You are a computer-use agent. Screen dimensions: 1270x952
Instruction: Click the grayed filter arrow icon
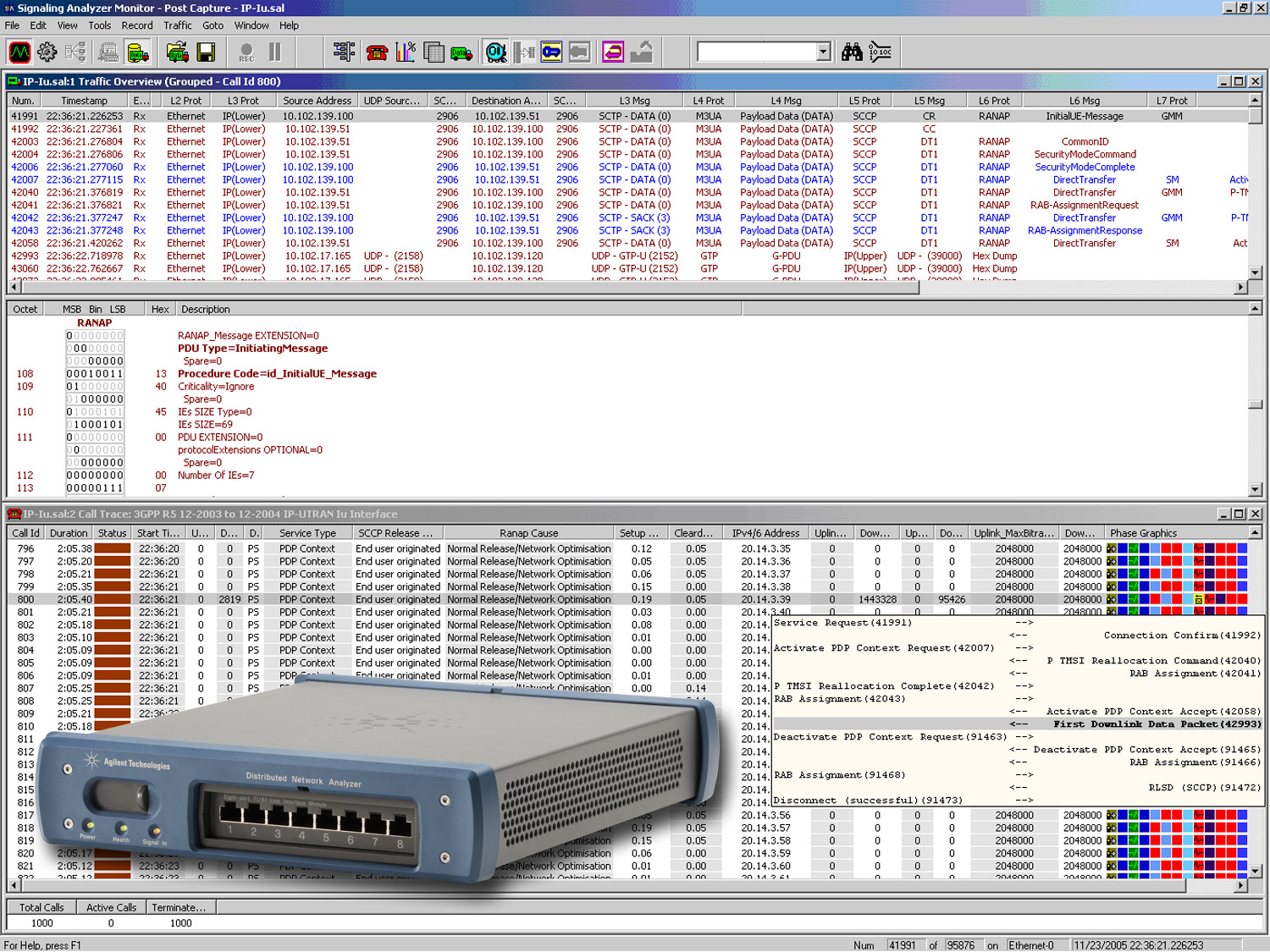(524, 52)
